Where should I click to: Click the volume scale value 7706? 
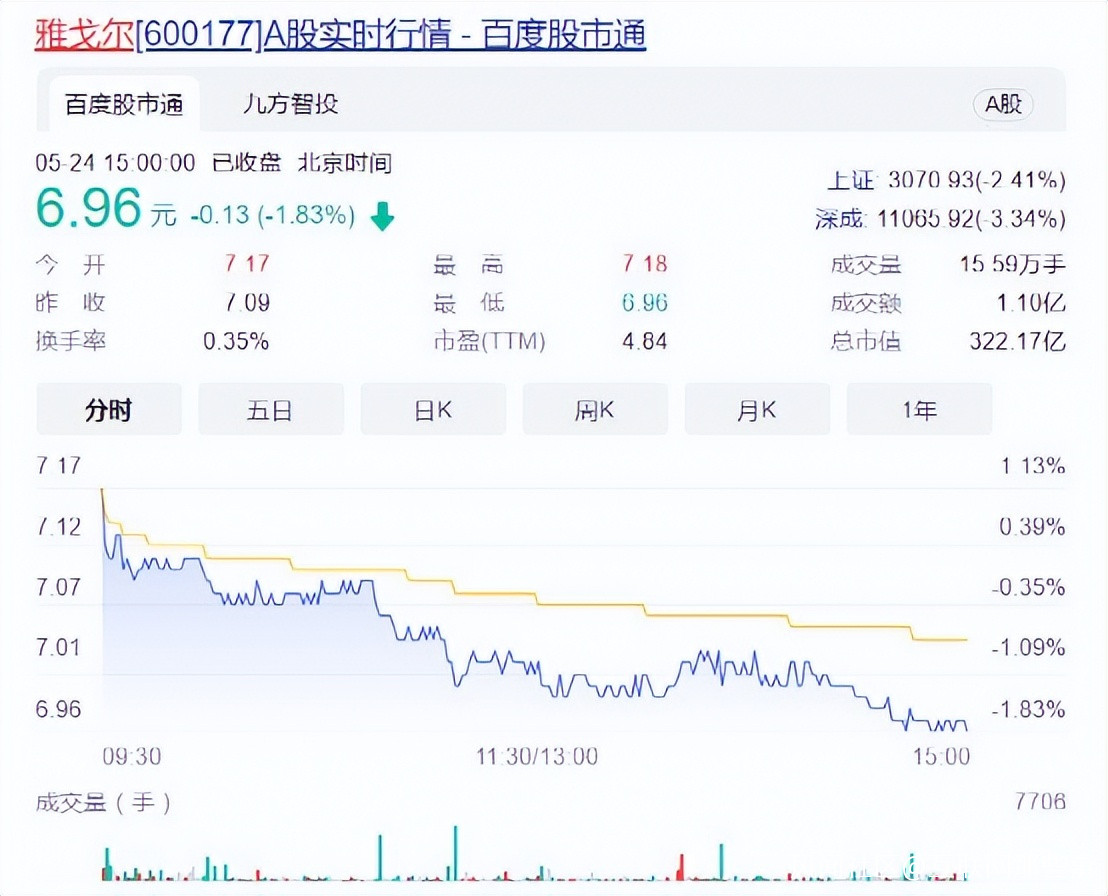(x=1040, y=801)
